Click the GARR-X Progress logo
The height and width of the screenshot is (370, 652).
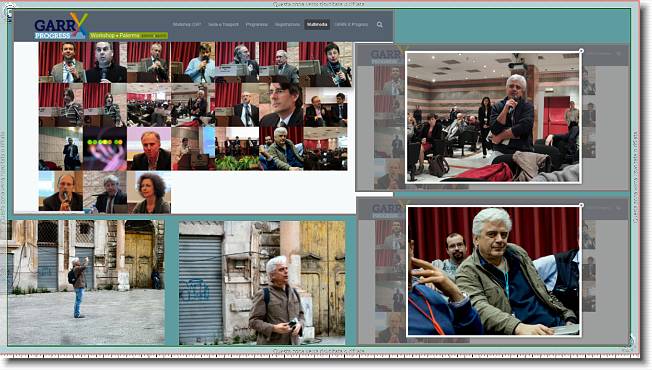61,26
